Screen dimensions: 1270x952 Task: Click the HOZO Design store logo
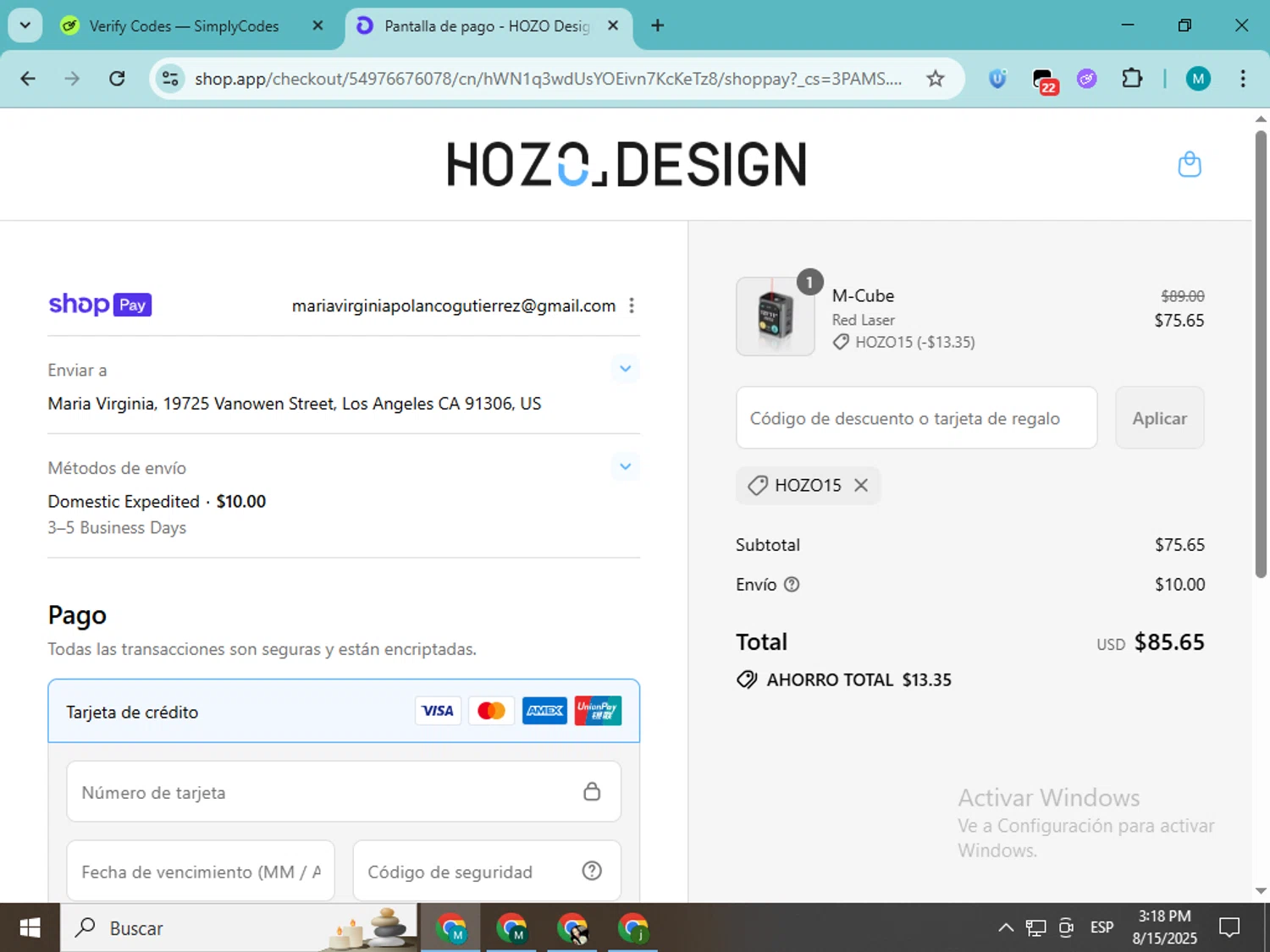point(627,164)
